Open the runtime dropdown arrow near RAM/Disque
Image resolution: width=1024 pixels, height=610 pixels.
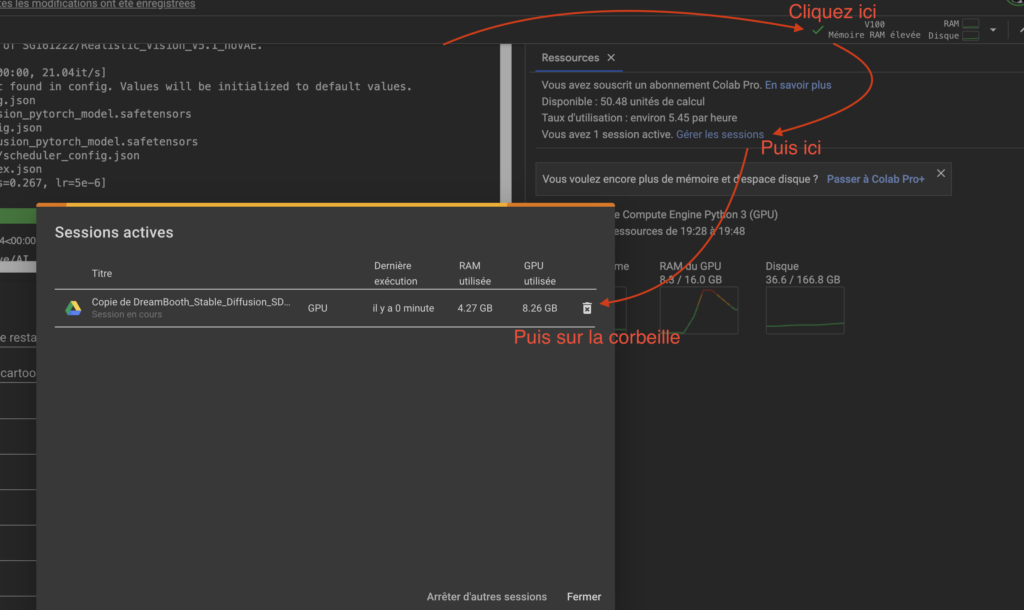click(x=993, y=30)
